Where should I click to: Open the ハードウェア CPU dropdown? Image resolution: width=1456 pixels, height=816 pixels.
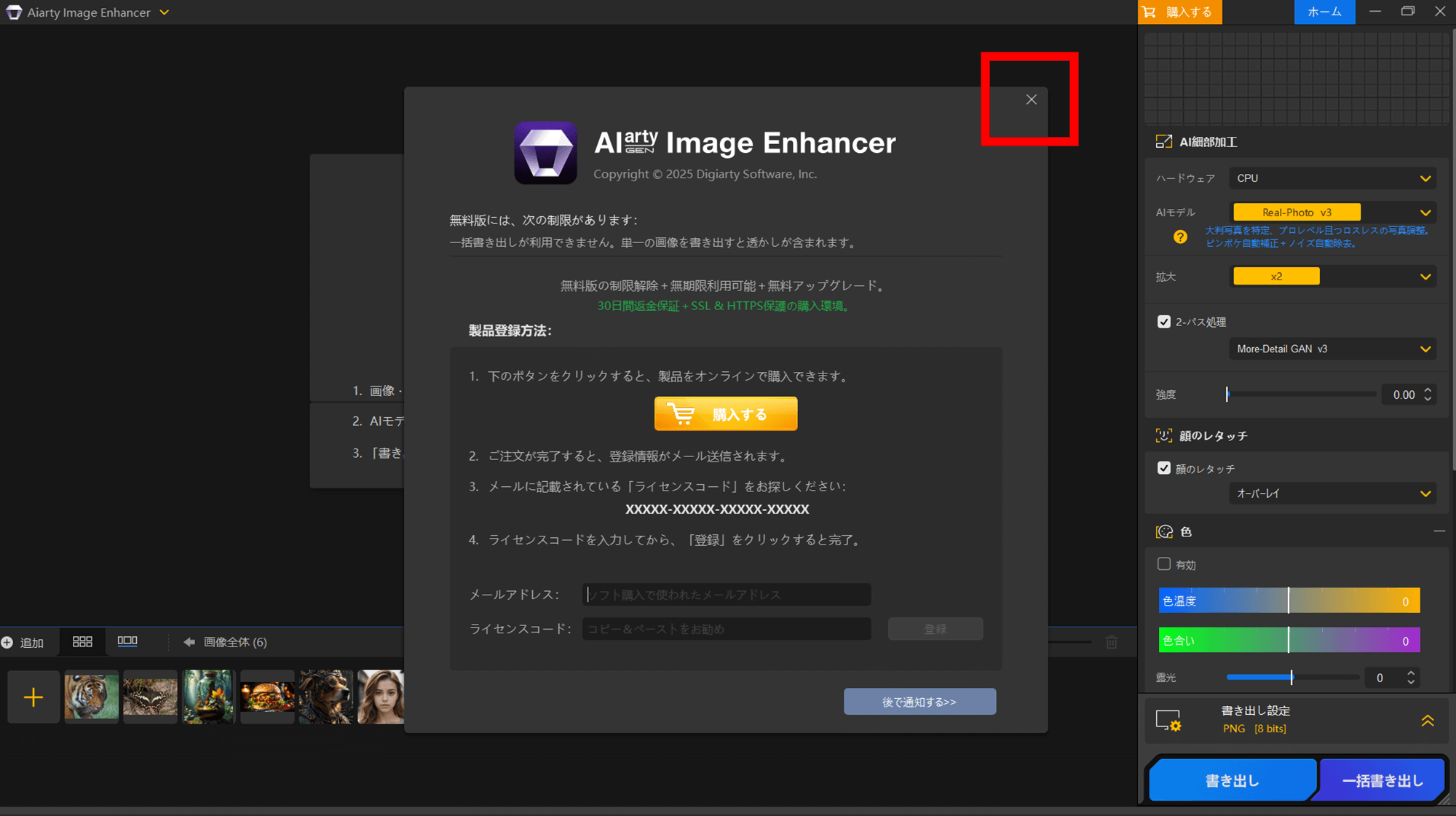(x=1332, y=178)
